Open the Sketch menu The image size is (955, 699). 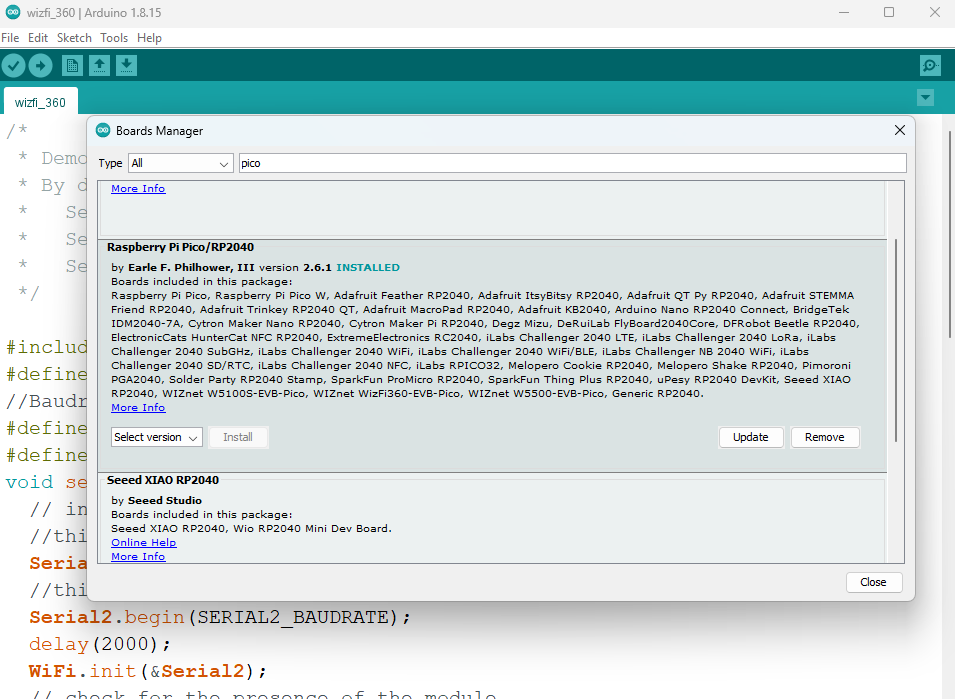[74, 38]
